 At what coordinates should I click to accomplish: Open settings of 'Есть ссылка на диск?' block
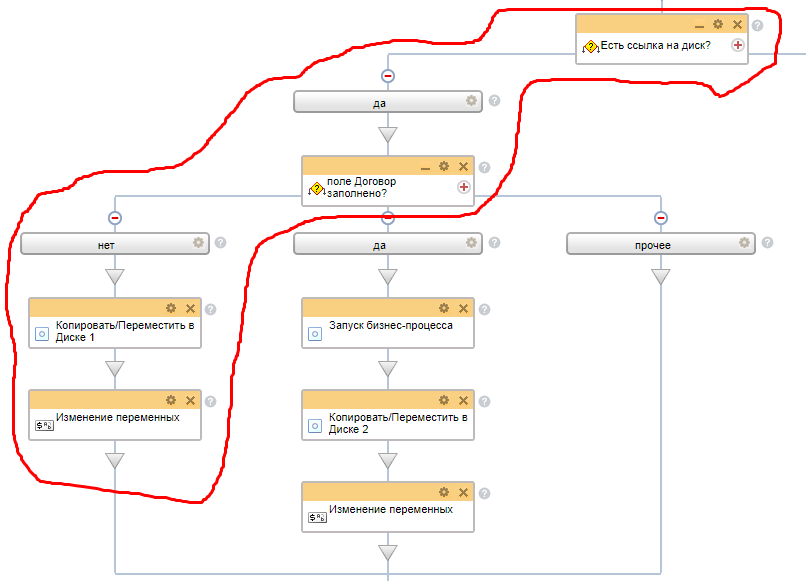pos(717,25)
